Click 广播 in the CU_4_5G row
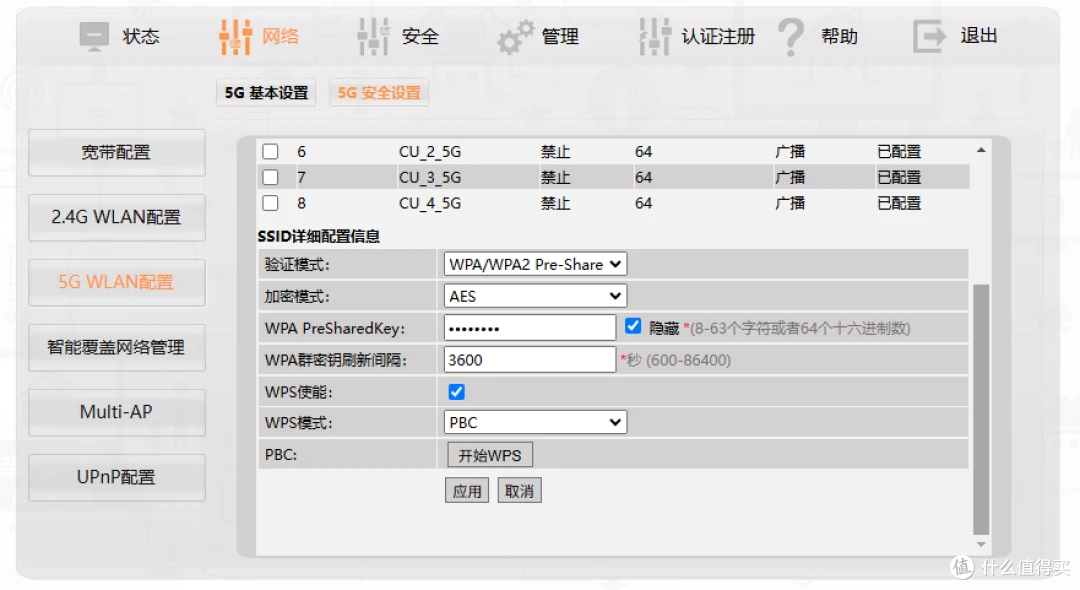The image size is (1080, 590). tap(790, 203)
